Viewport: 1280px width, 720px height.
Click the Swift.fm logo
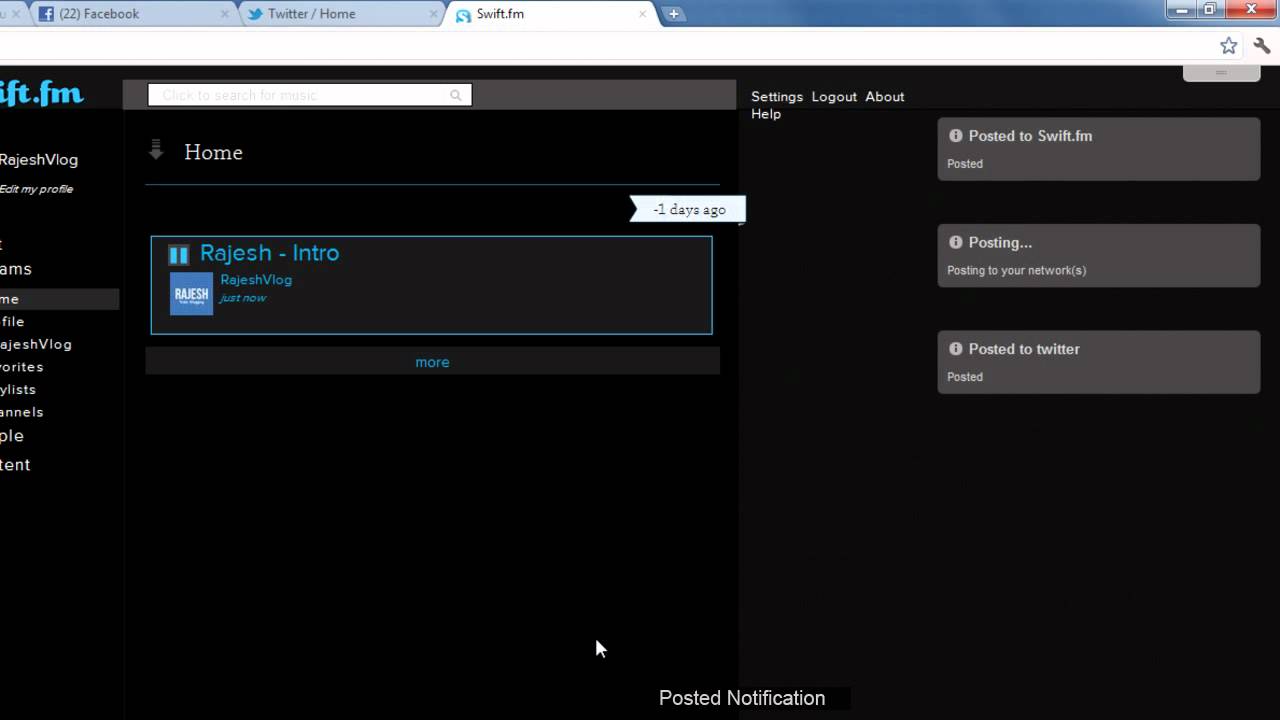point(41,94)
